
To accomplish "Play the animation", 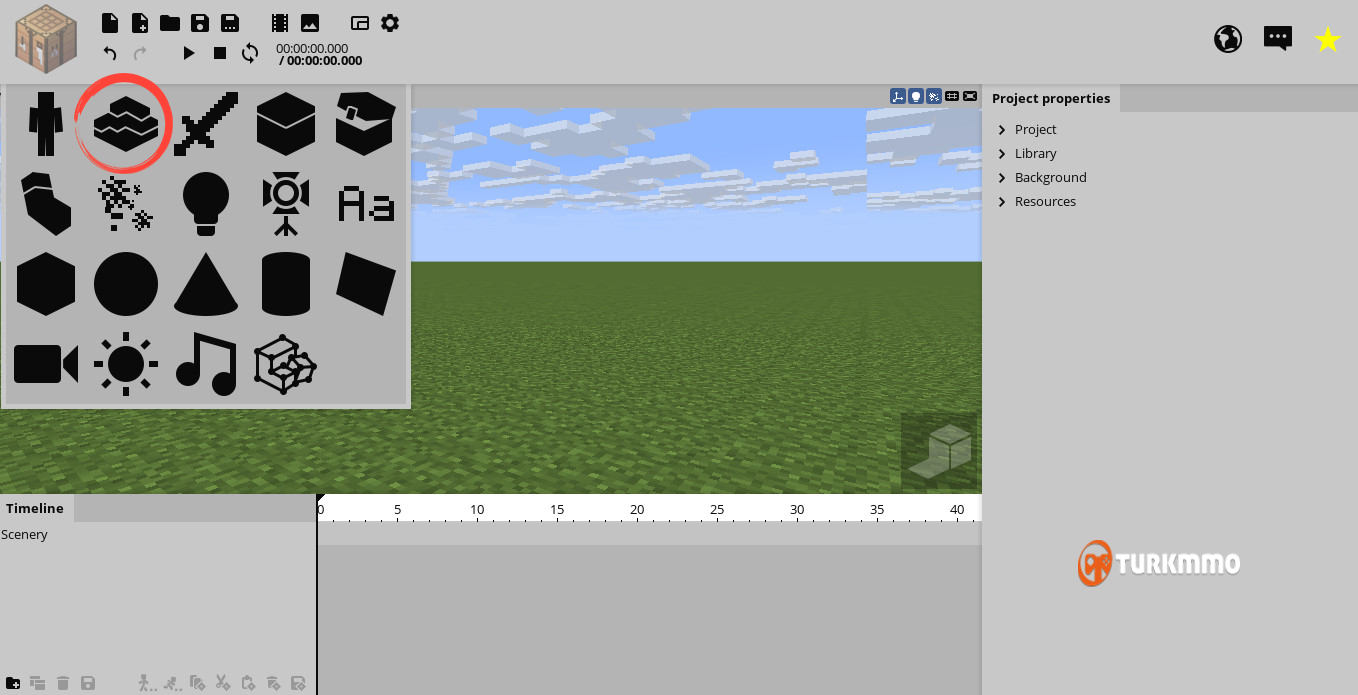I will 189,53.
